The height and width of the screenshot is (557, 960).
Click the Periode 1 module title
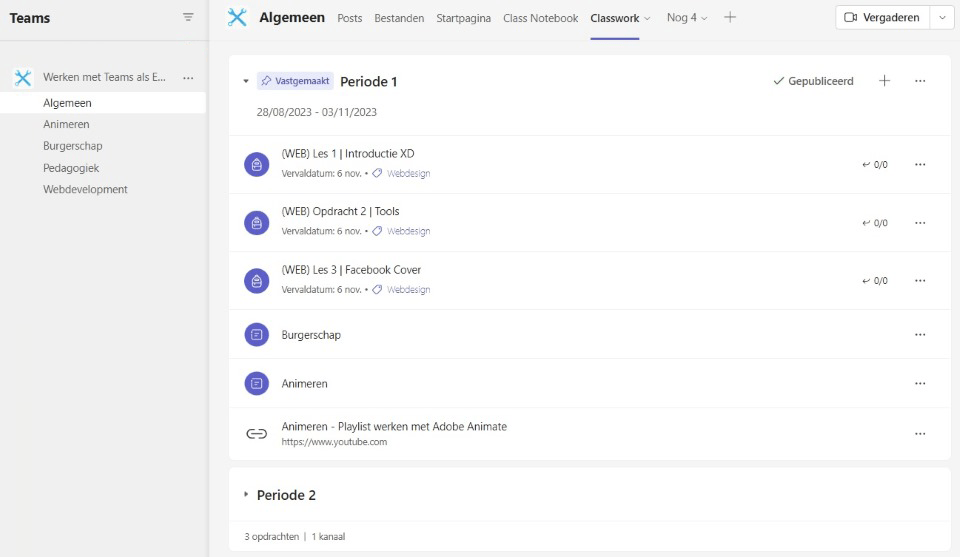click(369, 81)
